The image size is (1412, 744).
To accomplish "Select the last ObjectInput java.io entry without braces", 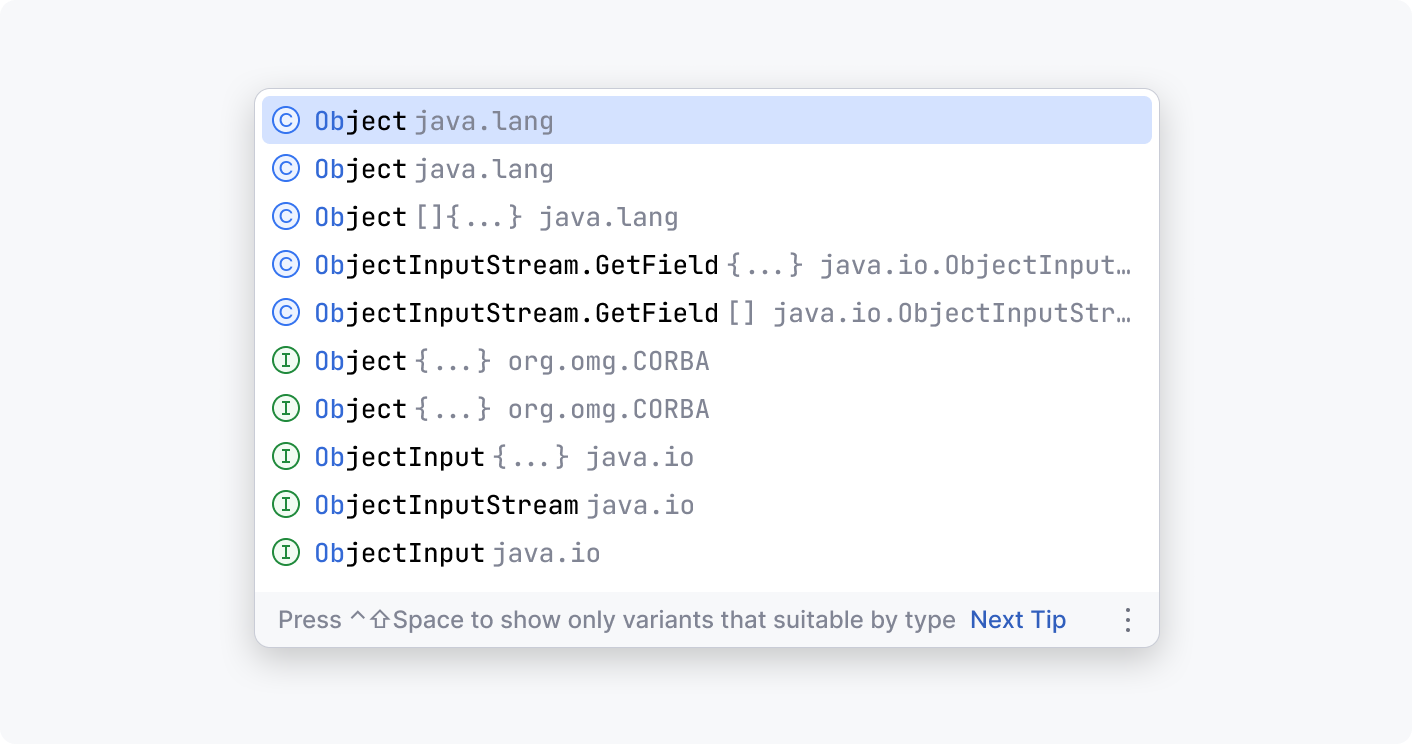I will click(457, 553).
